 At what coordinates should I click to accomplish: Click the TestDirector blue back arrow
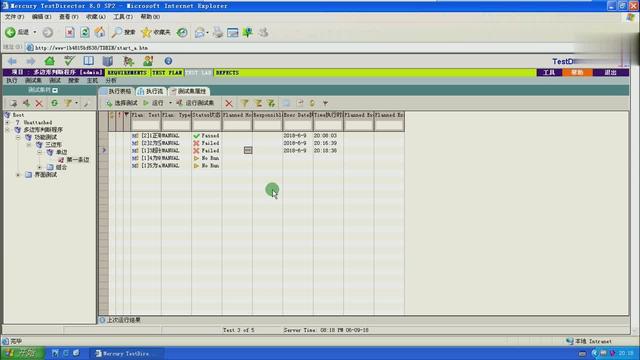pyautogui.click(x=12, y=61)
